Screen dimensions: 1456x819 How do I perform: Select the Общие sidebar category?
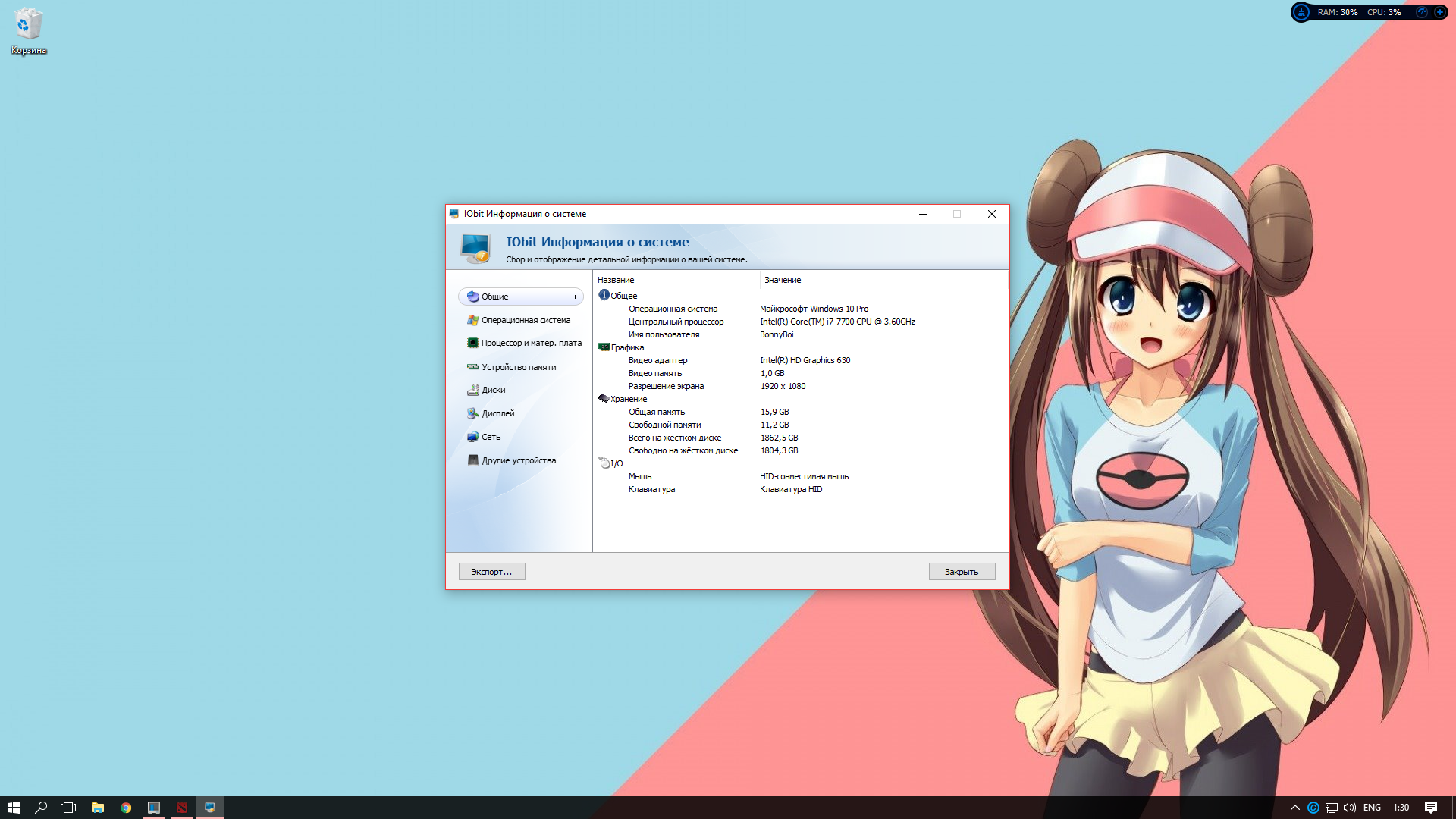(520, 297)
